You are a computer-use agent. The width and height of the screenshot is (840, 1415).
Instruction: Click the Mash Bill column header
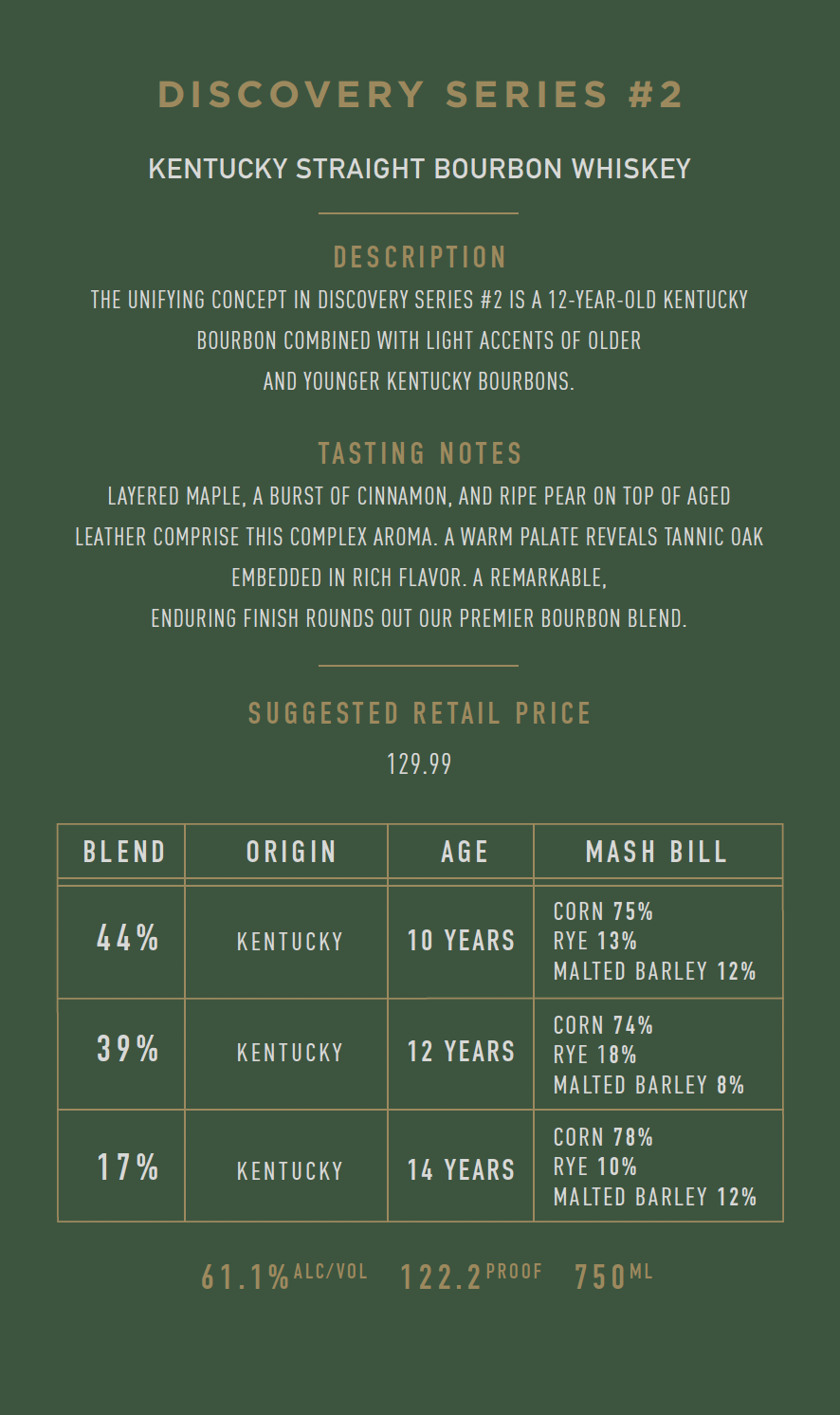[656, 852]
